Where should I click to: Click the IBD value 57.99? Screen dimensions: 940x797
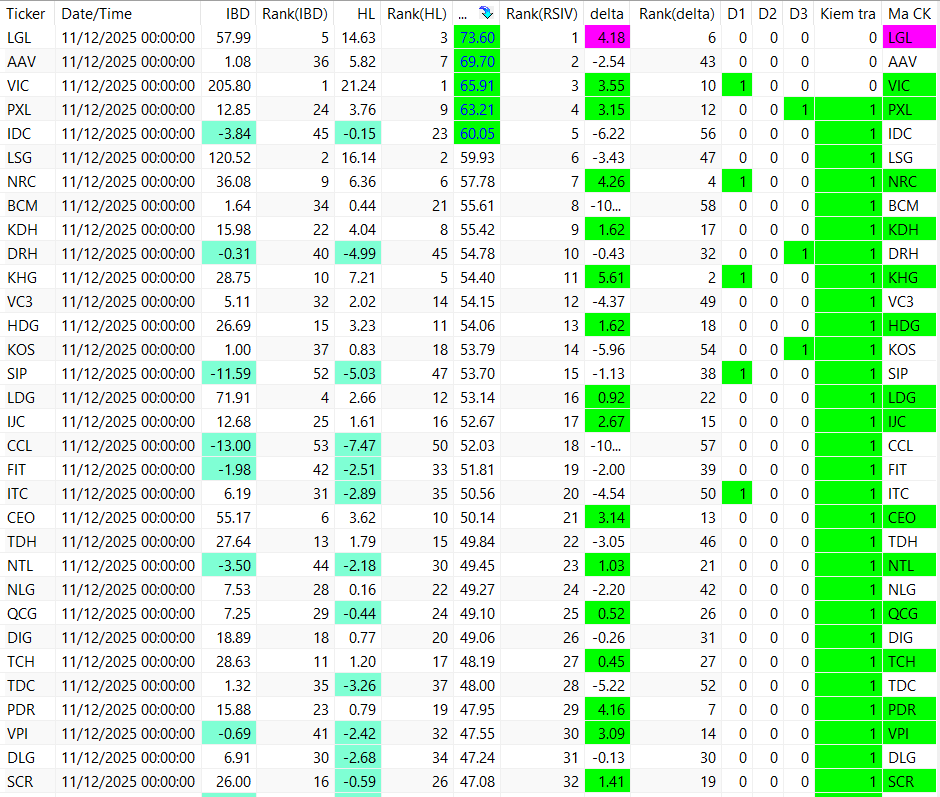point(234,38)
